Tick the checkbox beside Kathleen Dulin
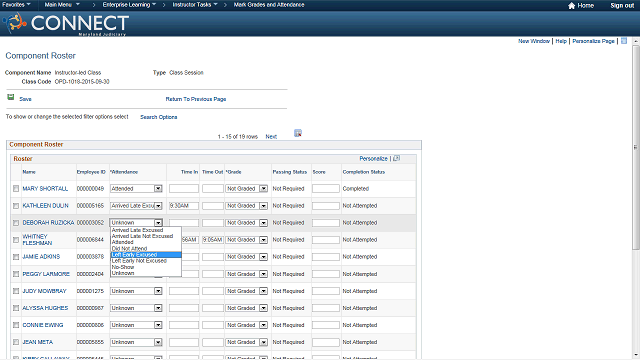Screen dimensions: 640x360 click(x=16, y=206)
